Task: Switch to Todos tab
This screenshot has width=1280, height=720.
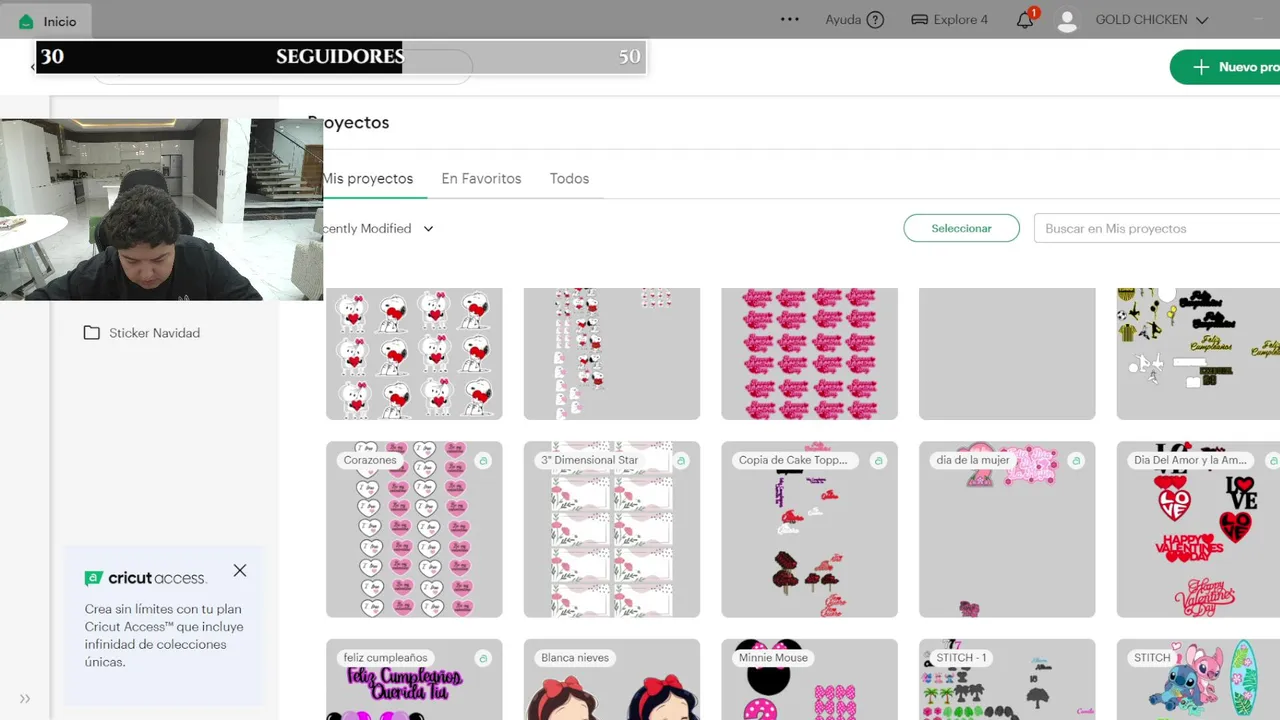Action: click(569, 178)
